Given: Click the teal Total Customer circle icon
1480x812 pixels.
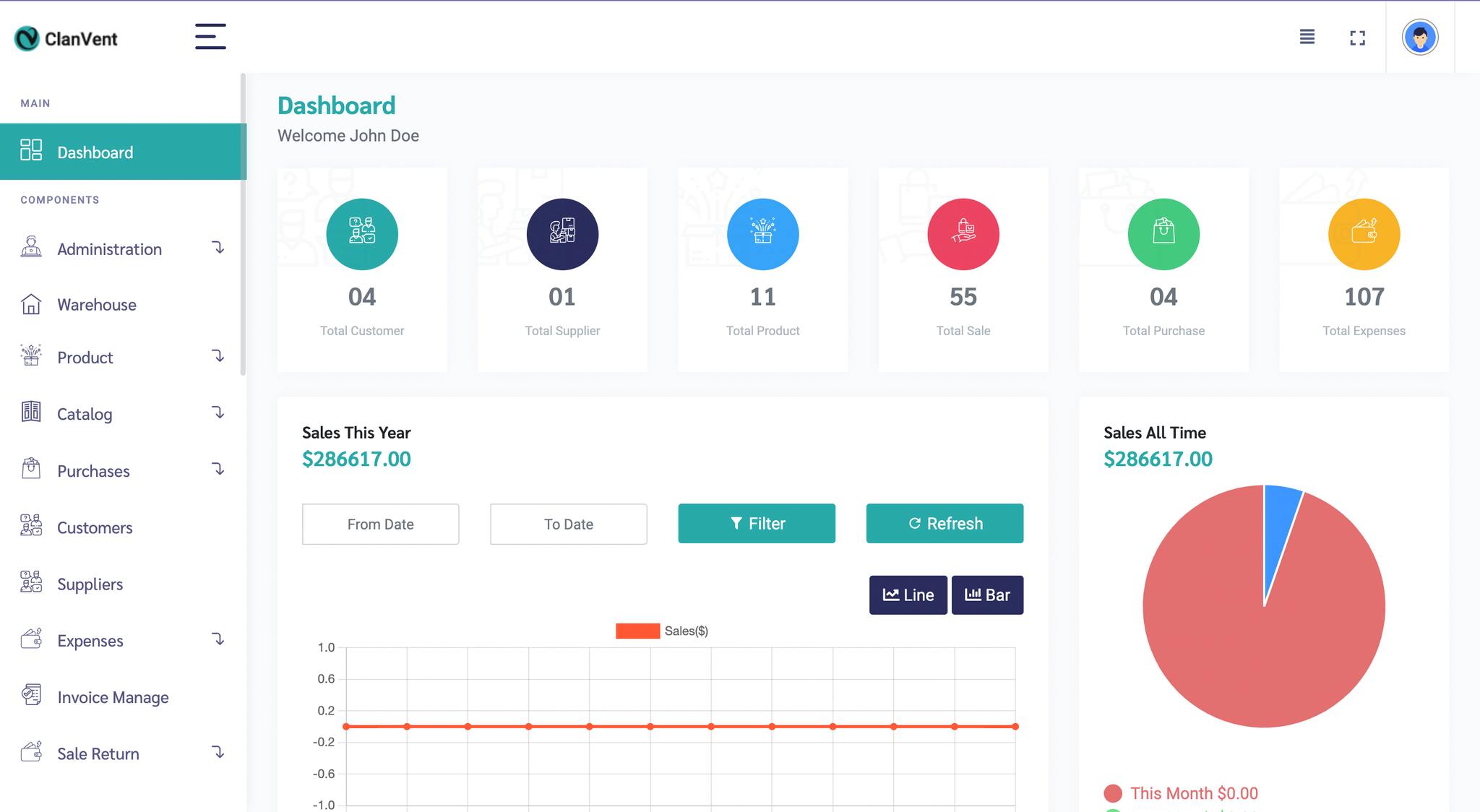Looking at the screenshot, I should tap(362, 234).
